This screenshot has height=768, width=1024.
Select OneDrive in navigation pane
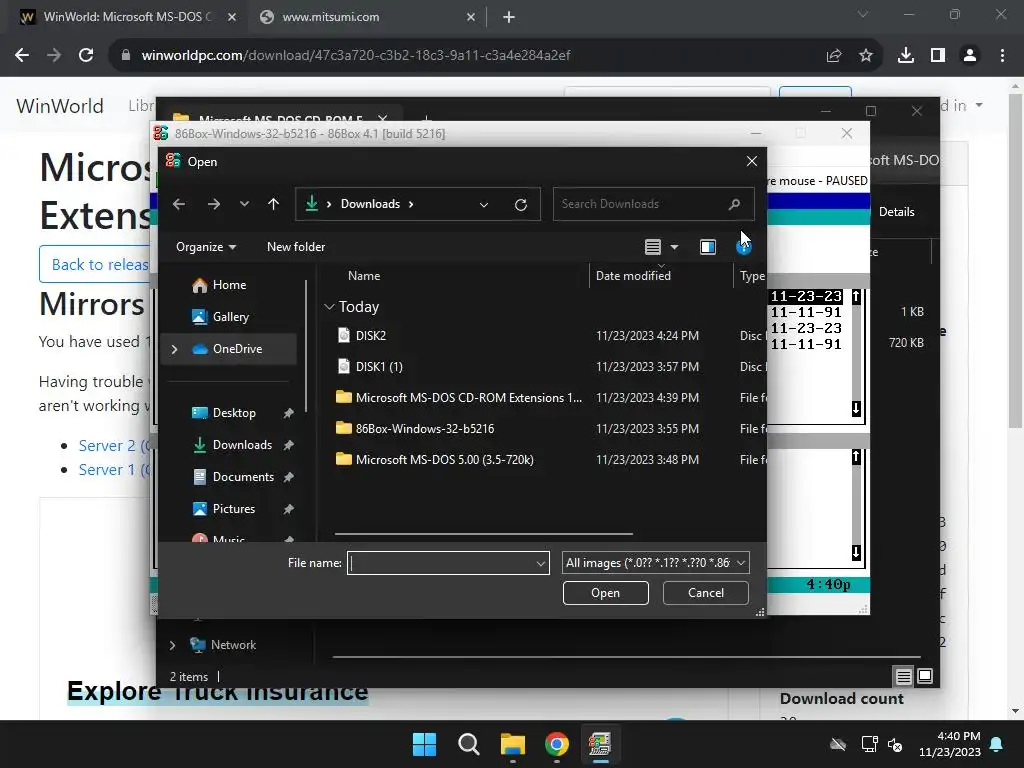coord(236,349)
